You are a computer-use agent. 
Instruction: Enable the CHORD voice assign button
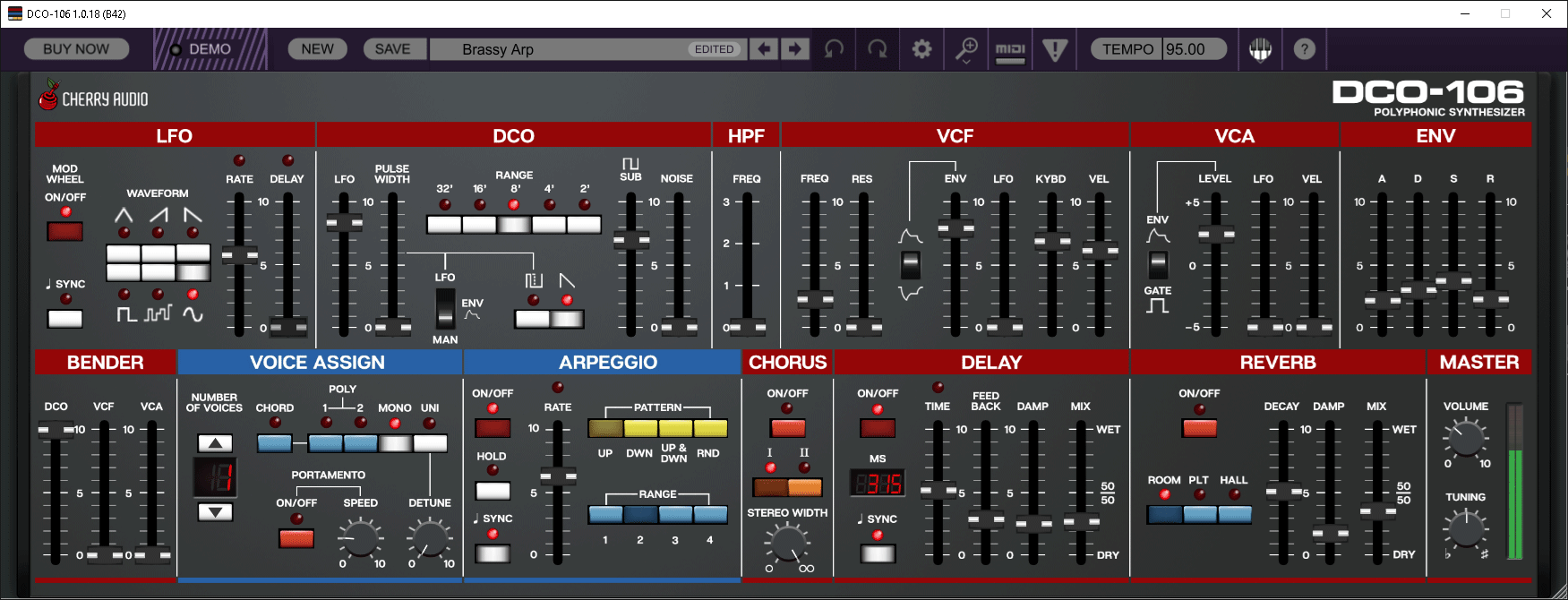(274, 443)
